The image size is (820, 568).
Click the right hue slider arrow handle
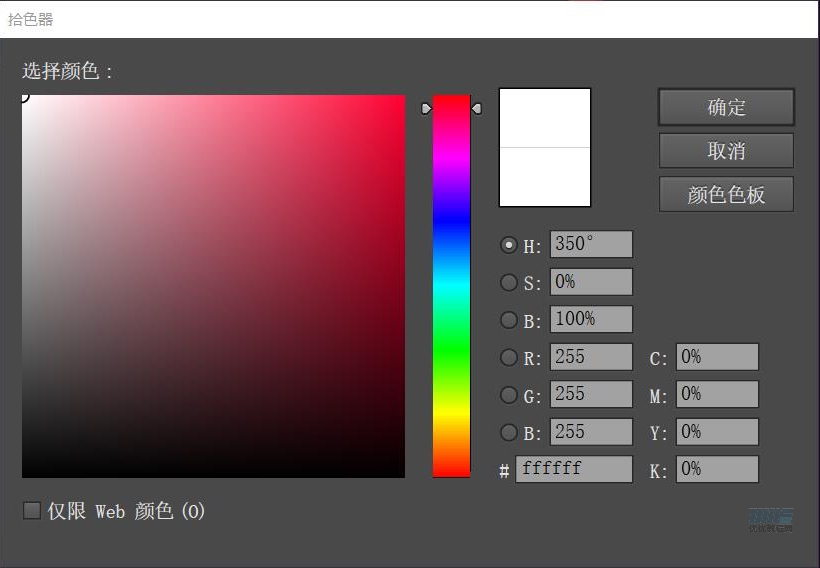tap(477, 108)
